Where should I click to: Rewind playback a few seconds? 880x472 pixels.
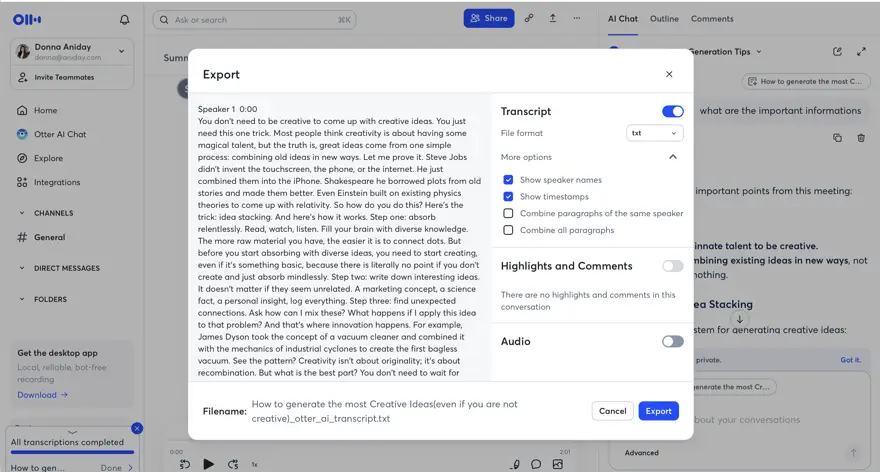click(x=185, y=464)
